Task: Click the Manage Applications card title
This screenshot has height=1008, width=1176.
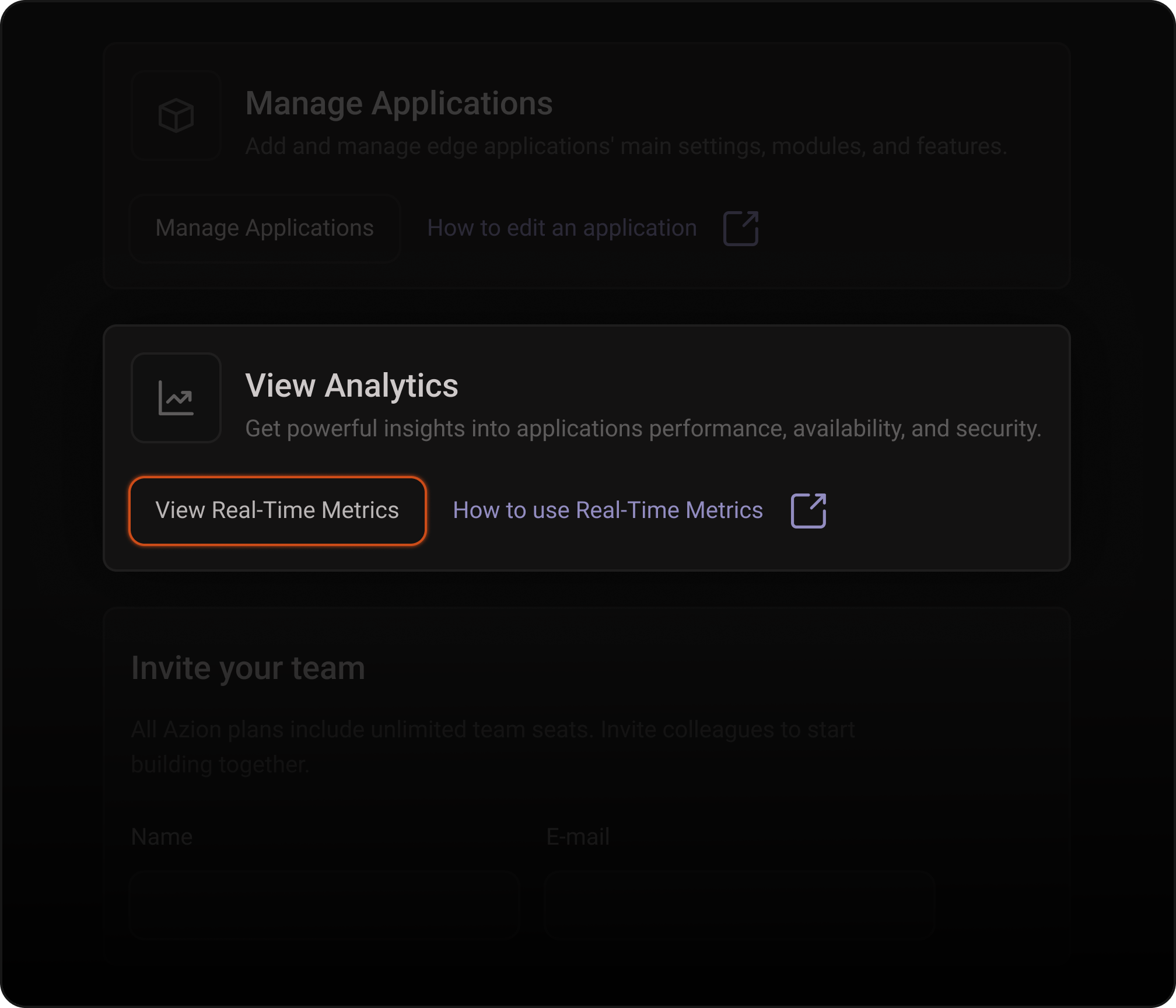Action: point(400,103)
